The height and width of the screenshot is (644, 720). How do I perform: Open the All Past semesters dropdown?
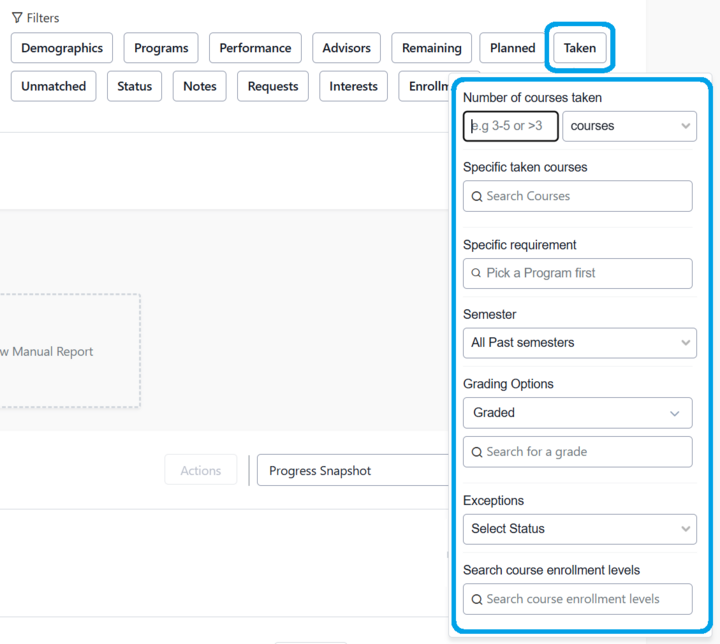(579, 342)
